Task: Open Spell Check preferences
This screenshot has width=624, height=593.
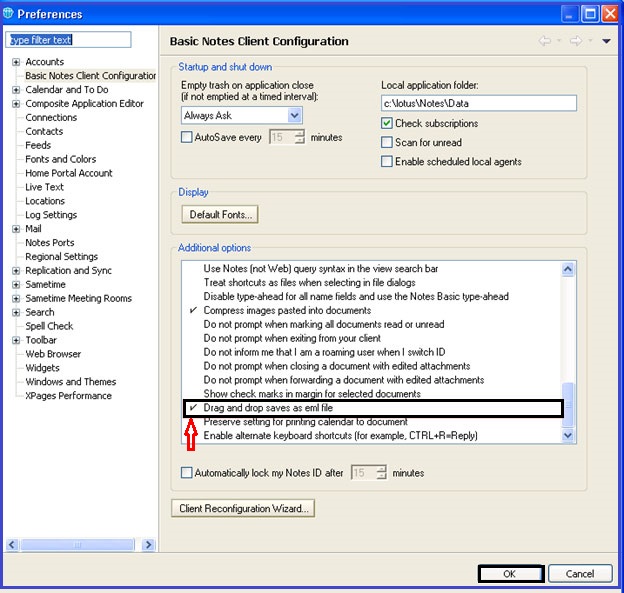Action: (x=49, y=326)
